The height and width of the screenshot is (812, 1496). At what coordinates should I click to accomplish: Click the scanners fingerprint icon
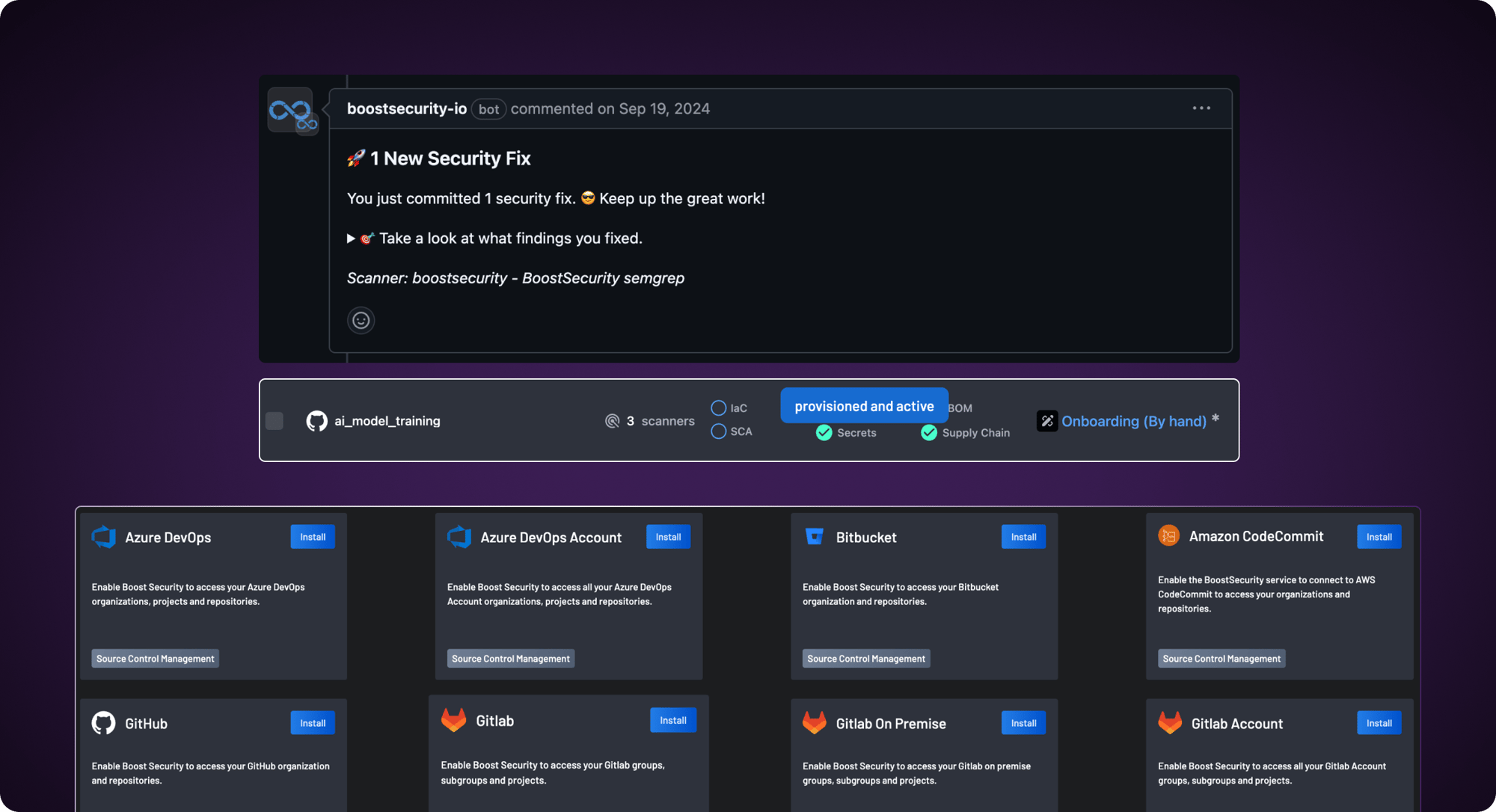612,421
